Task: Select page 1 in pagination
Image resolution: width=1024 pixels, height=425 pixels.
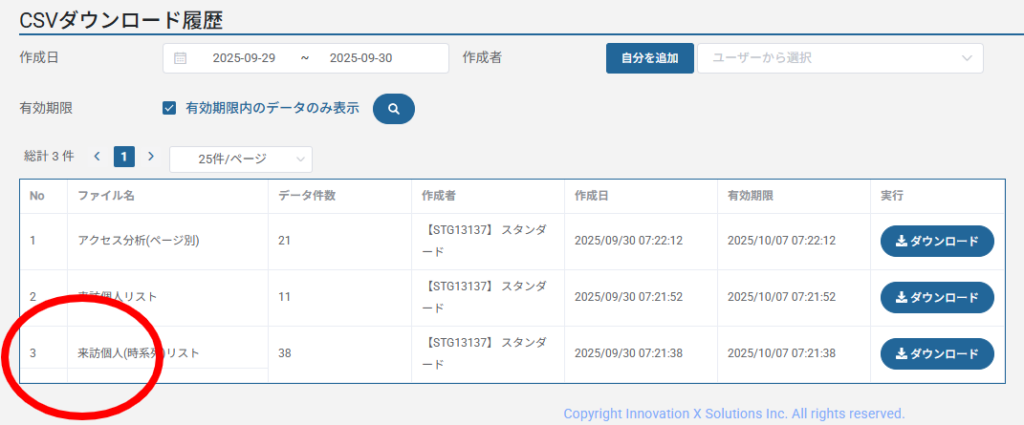Action: [124, 156]
